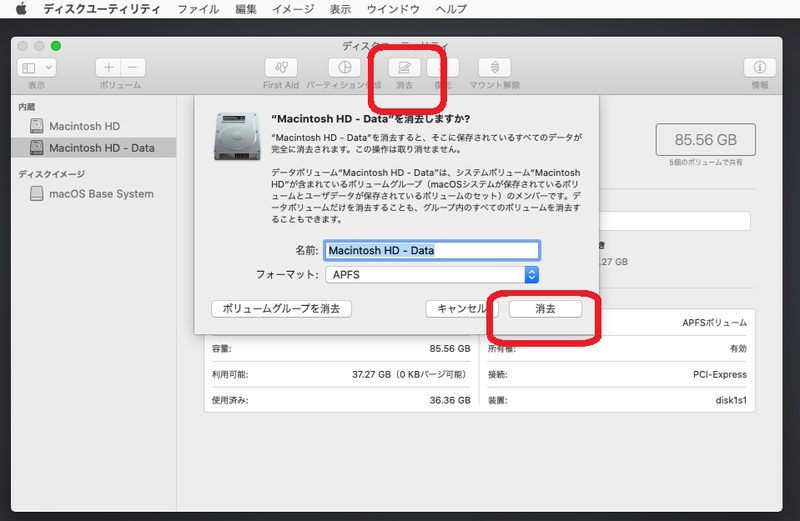This screenshot has height=521, width=800.
Task: Click the 復元 toolbar icon
Action: click(x=443, y=67)
